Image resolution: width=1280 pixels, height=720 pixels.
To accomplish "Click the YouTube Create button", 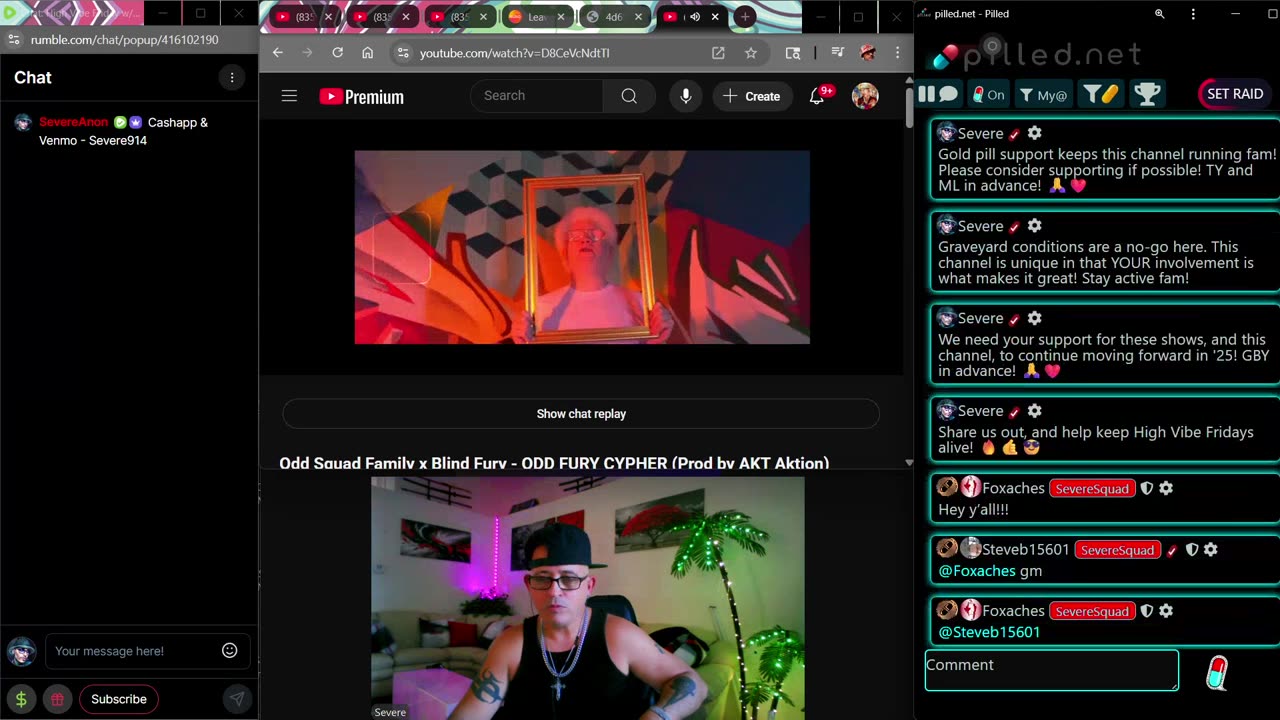I will click(x=751, y=96).
